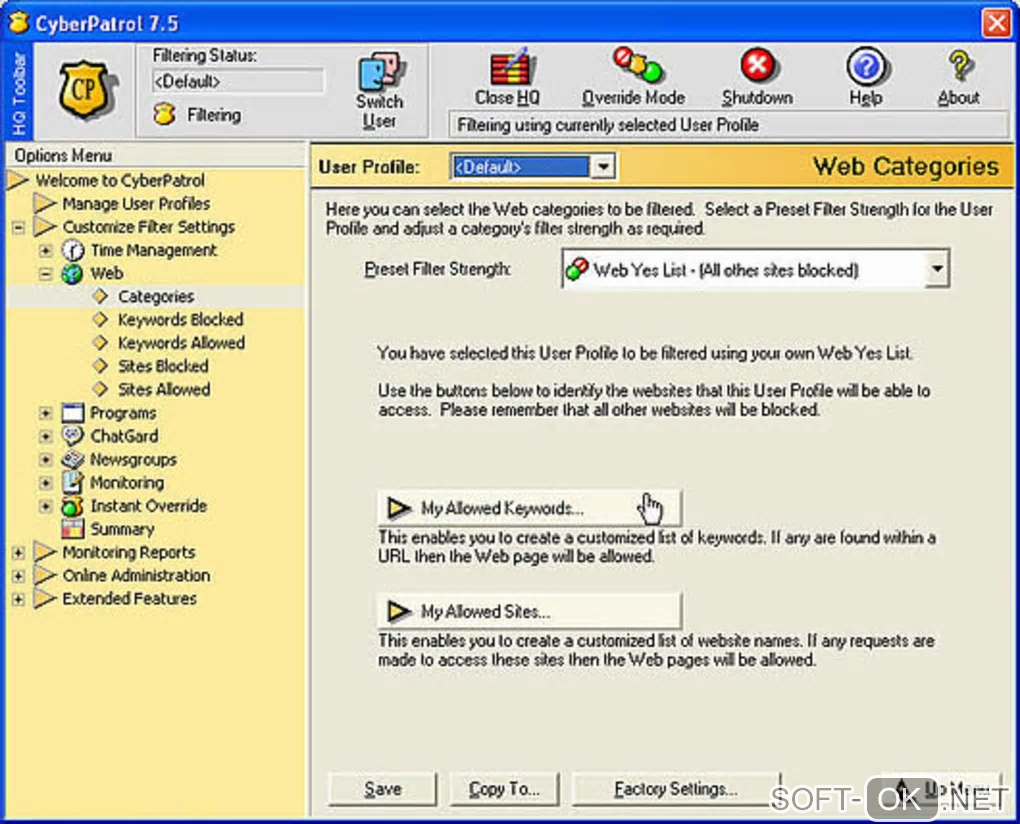This screenshot has height=824, width=1020.
Task: Click the CP shield badge logo
Action: (87, 89)
